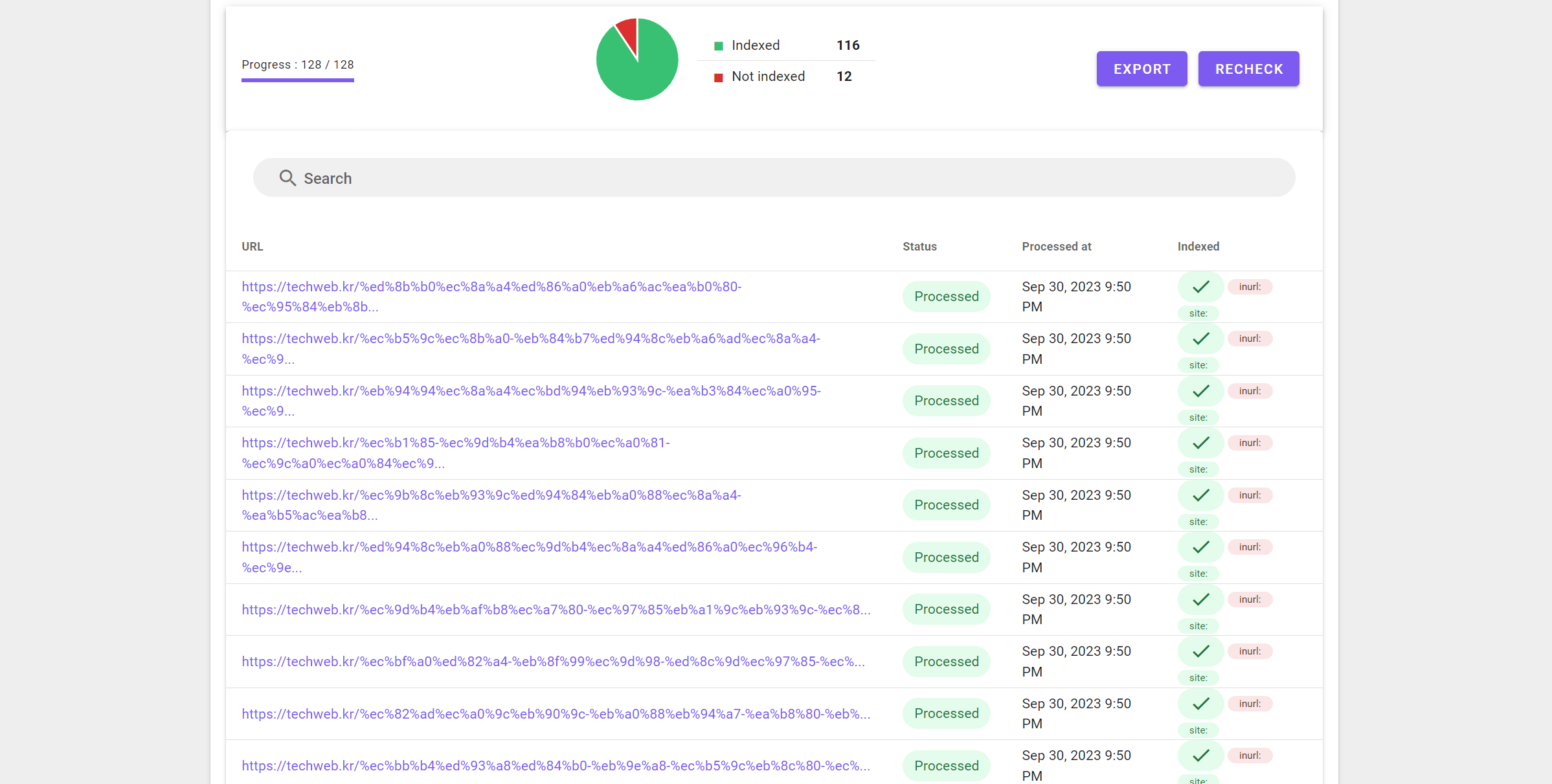The height and width of the screenshot is (784, 1552).
Task: Click the red Not indexed legend square
Action: (718, 78)
